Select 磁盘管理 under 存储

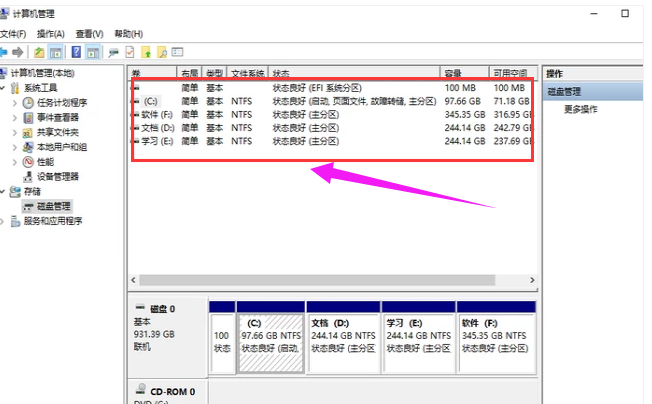pyautogui.click(x=55, y=206)
